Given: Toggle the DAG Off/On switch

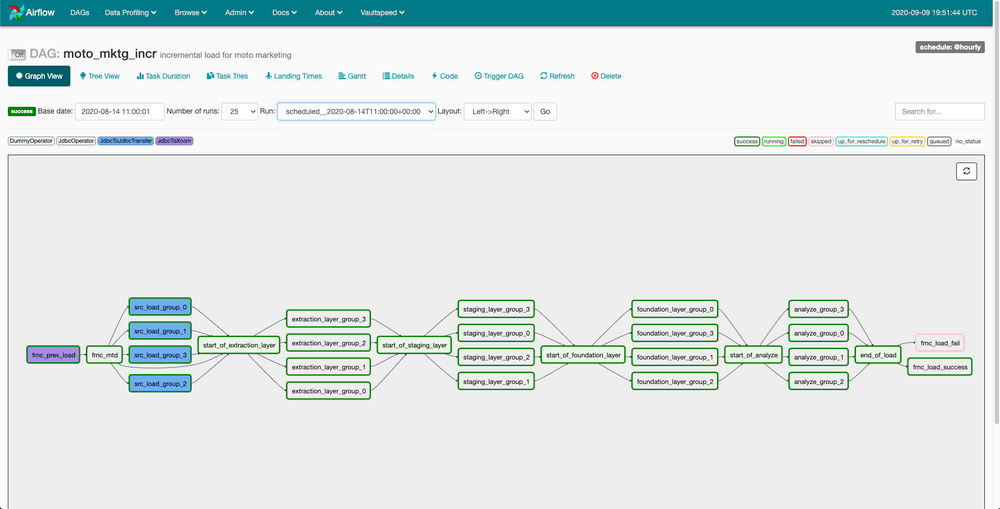Looking at the screenshot, I should pyautogui.click(x=17, y=55).
